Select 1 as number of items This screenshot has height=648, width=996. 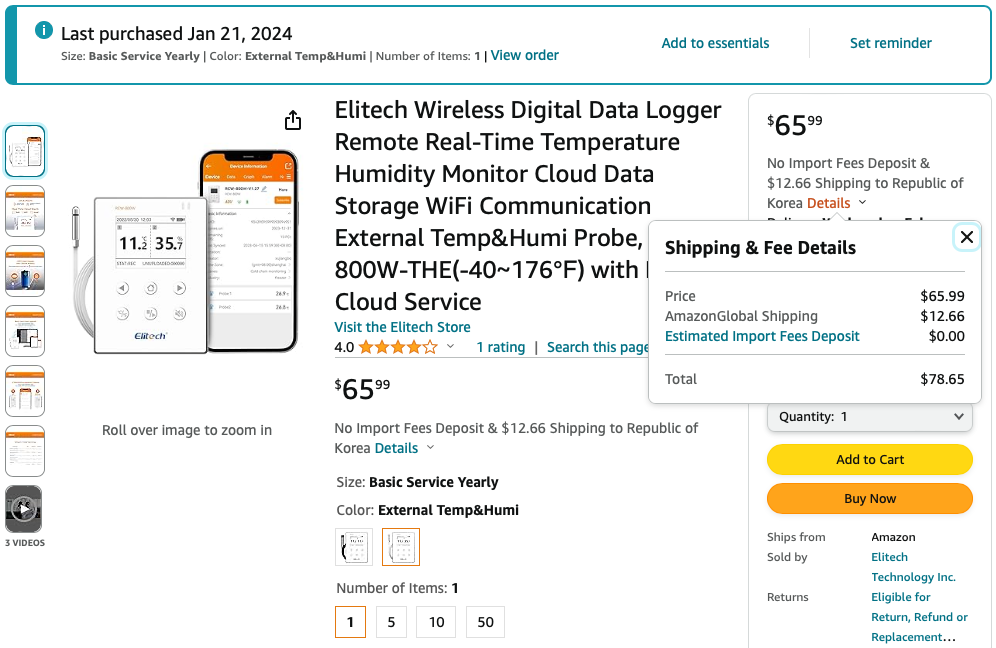tap(350, 622)
